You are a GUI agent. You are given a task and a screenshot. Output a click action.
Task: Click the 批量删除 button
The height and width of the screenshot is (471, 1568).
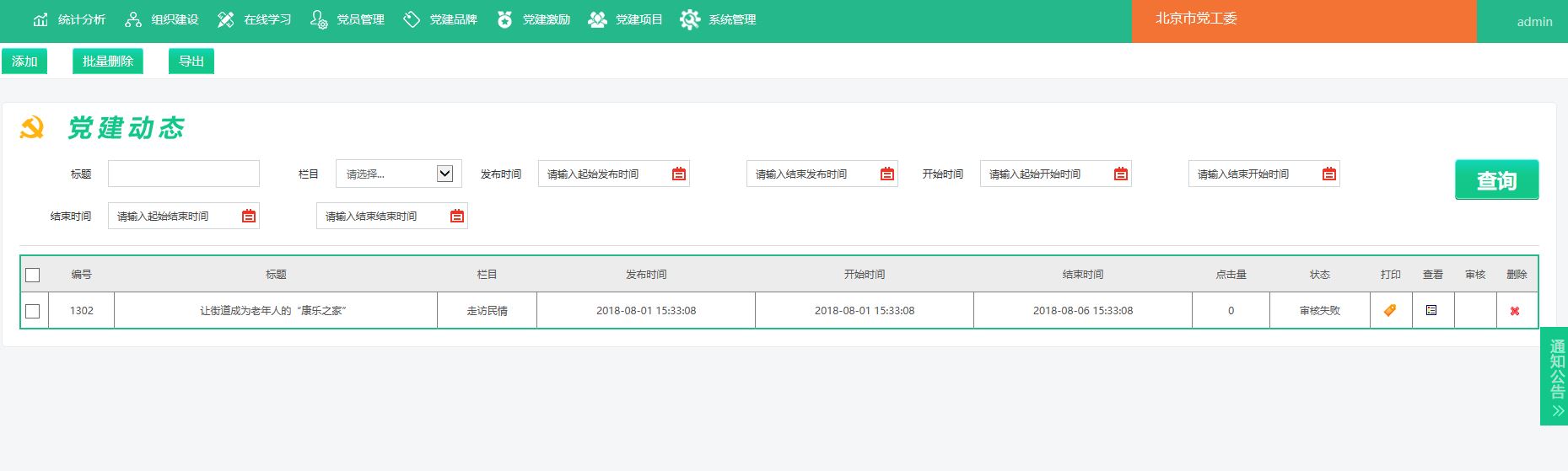coord(108,62)
